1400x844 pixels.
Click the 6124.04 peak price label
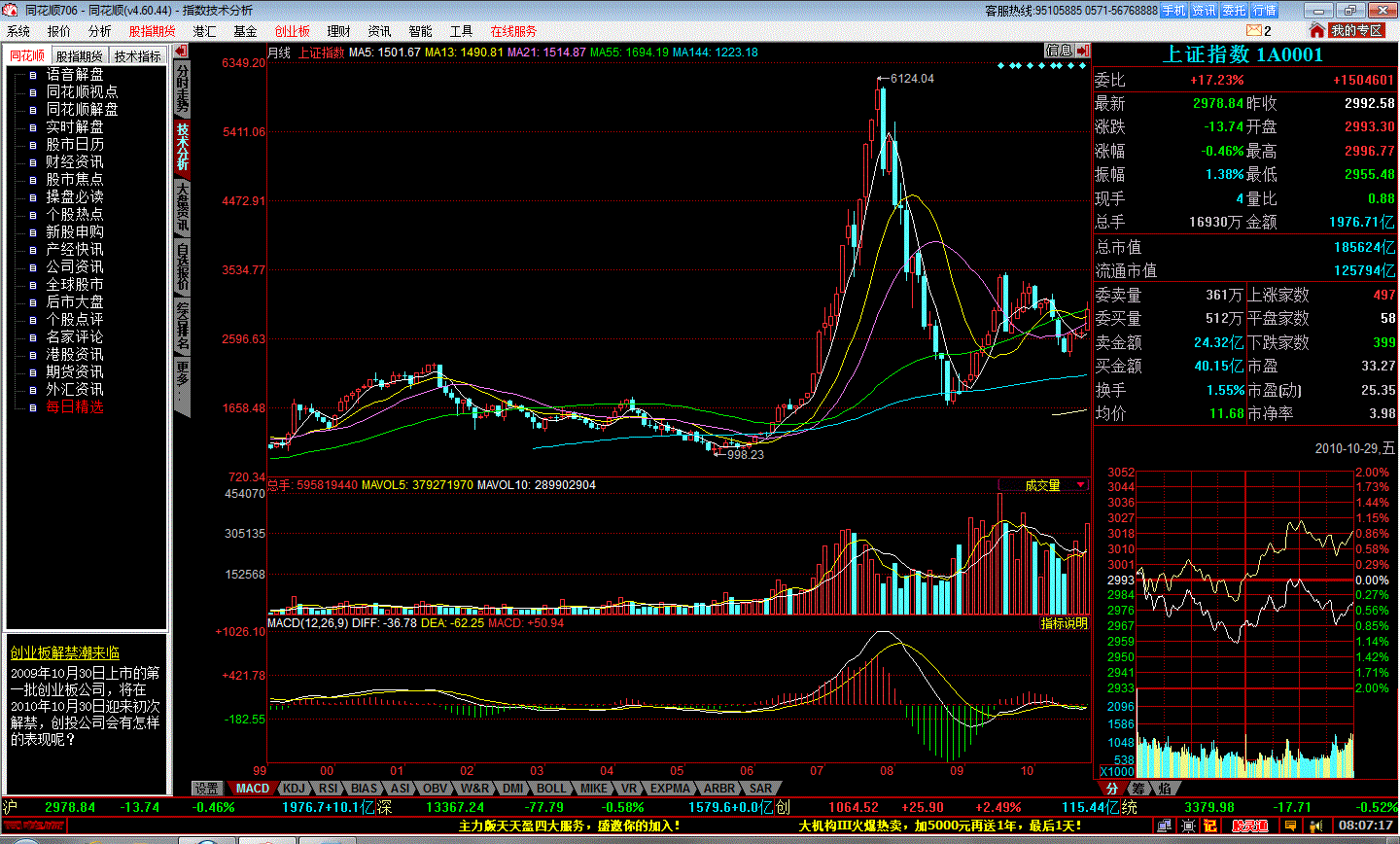point(912,79)
